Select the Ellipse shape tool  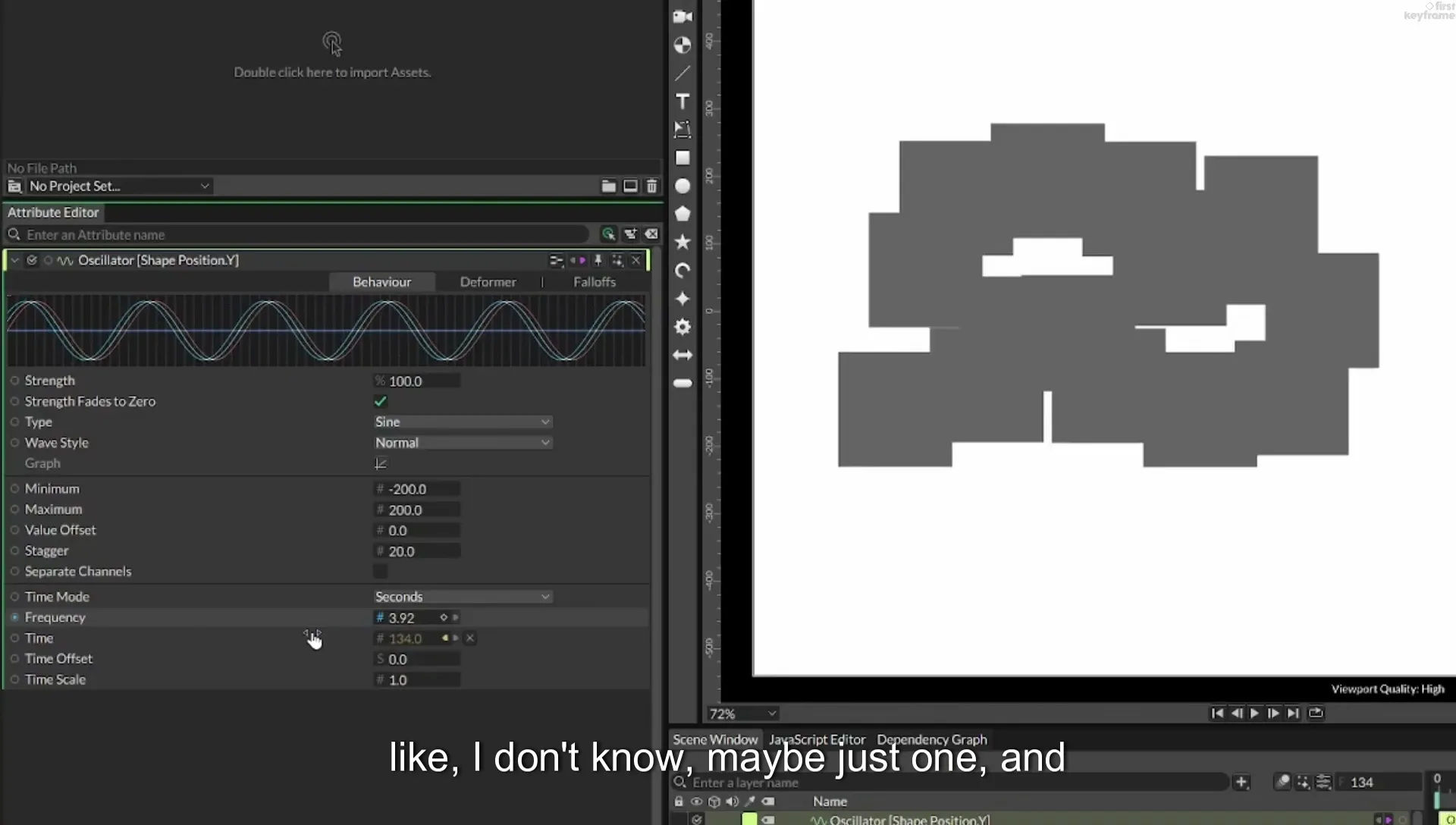tap(682, 186)
